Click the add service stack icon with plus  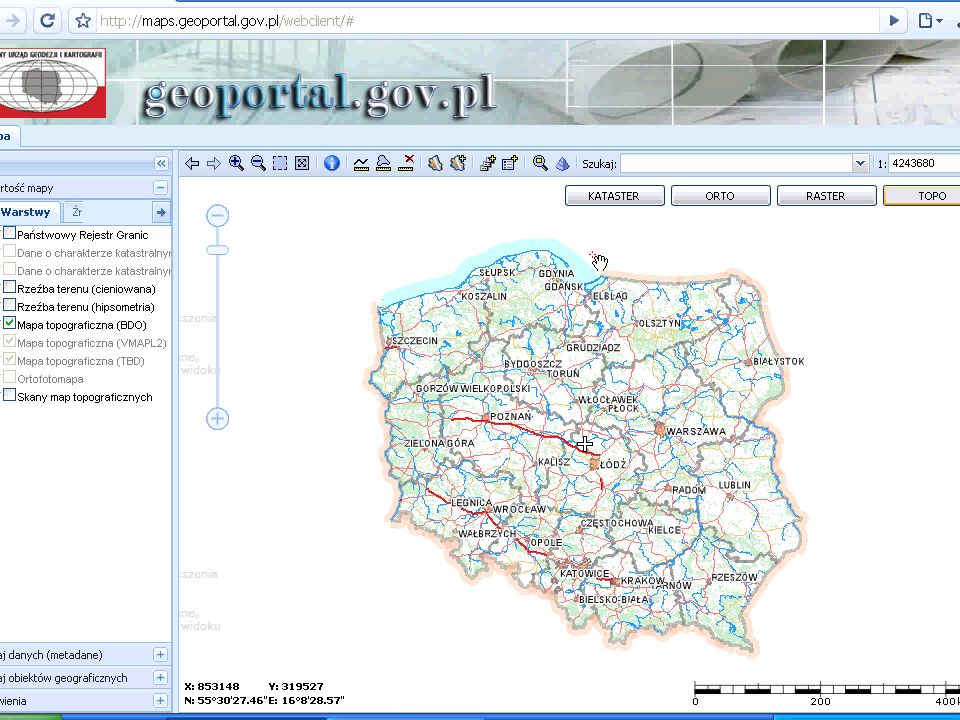(488, 163)
